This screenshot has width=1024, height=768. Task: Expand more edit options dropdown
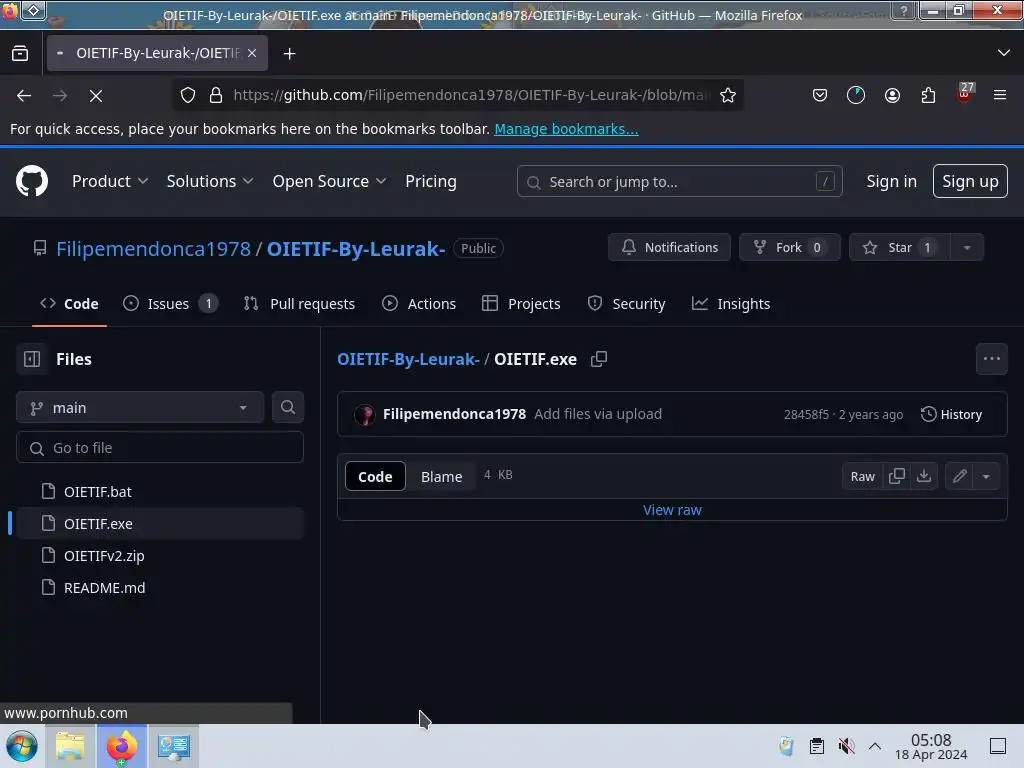pyautogui.click(x=986, y=476)
